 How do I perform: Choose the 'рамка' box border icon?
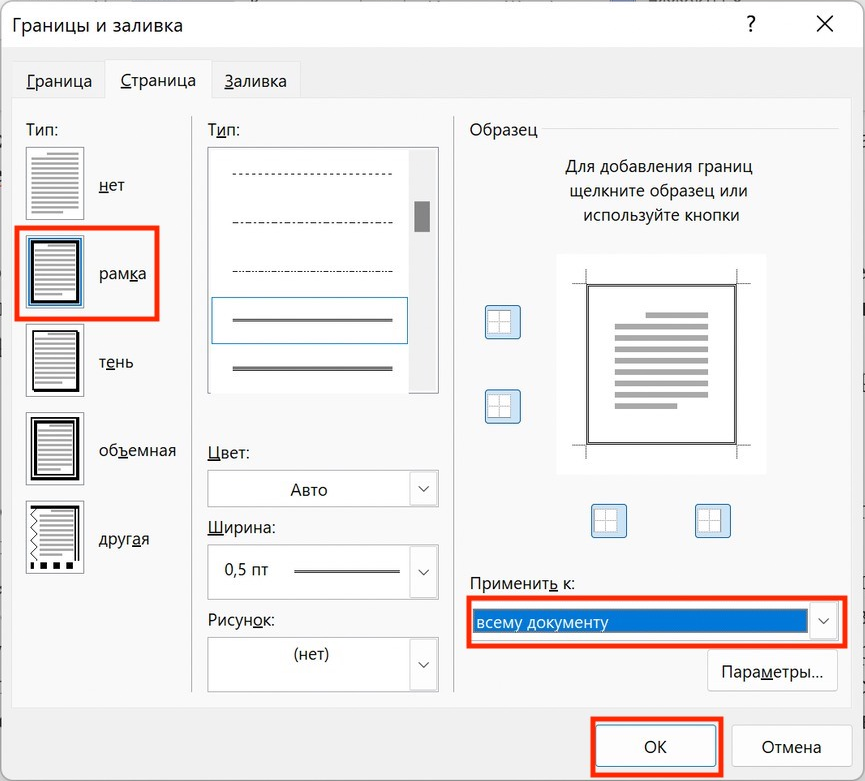[x=55, y=272]
